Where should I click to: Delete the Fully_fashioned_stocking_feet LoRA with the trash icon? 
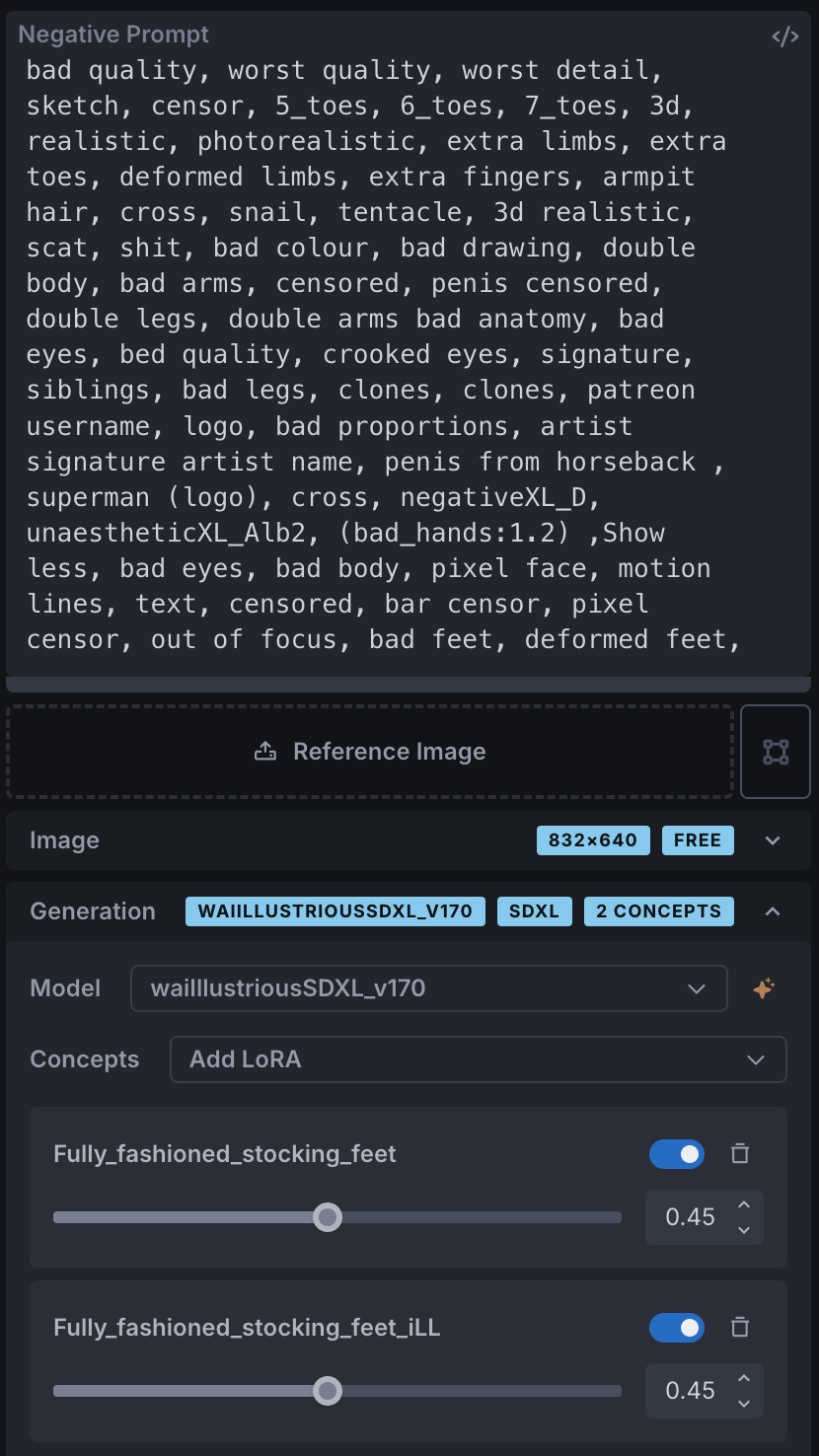tap(740, 1153)
